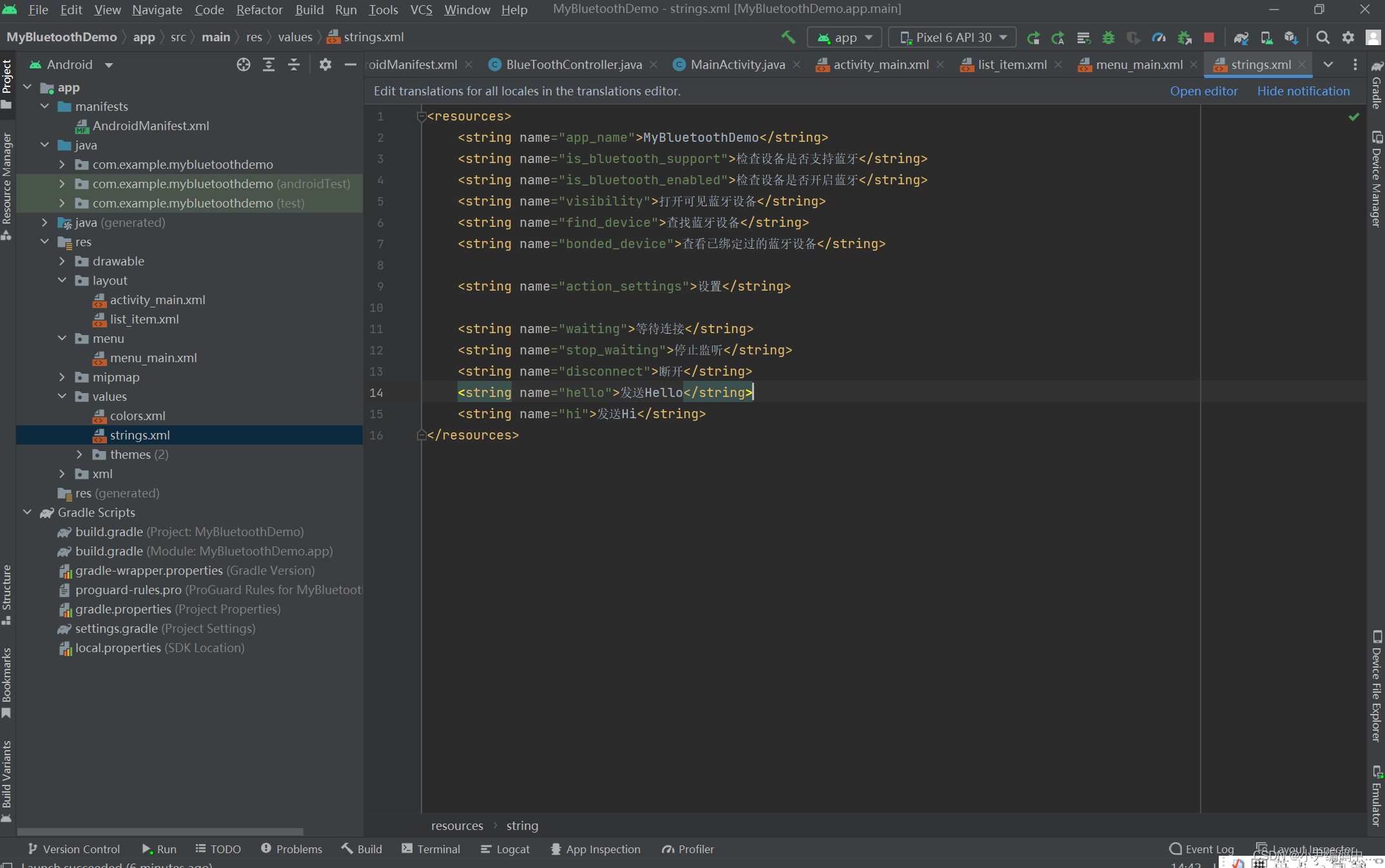Image resolution: width=1385 pixels, height=868 pixels.
Task: Start debugging with the green bug icon
Action: tap(1108, 37)
